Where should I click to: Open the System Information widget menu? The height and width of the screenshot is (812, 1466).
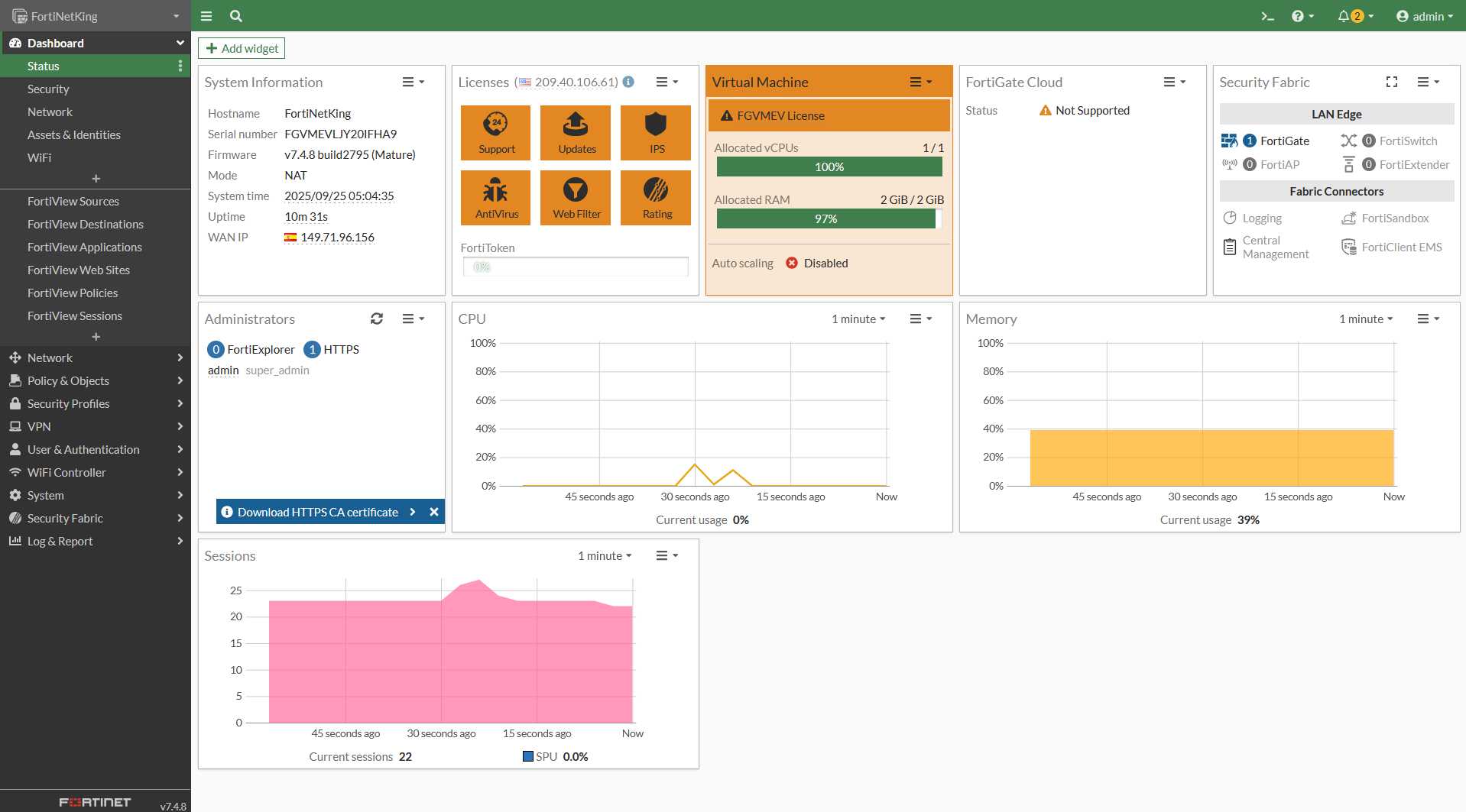tap(414, 82)
